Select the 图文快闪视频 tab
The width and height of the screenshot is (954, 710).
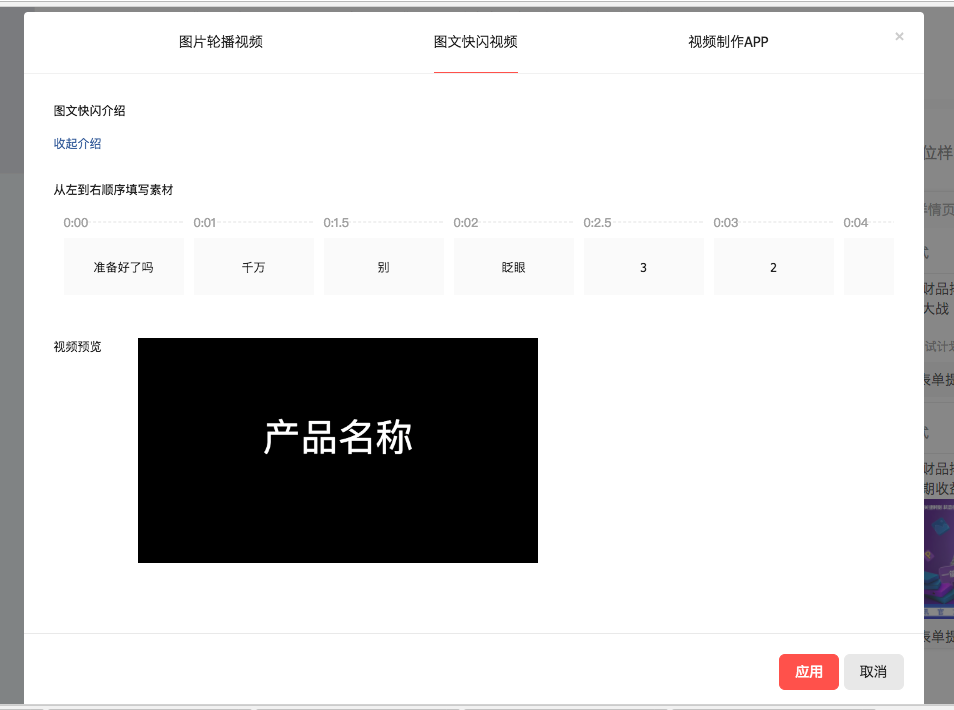coord(475,42)
